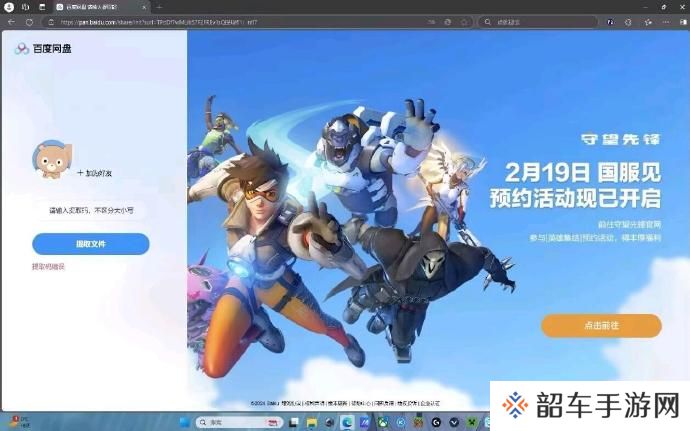
Task: Focus the extraction code input field
Action: point(90,210)
